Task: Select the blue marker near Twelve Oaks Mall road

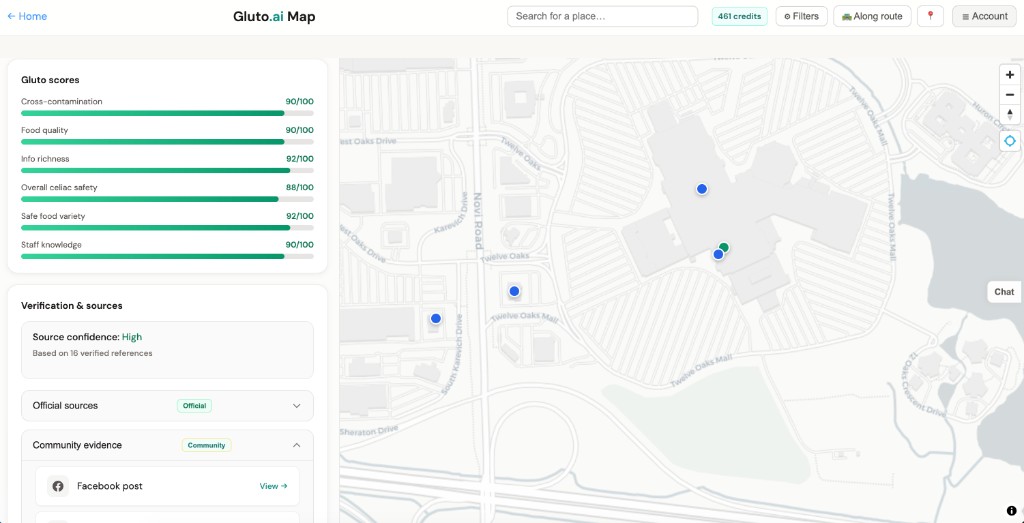Action: pyautogui.click(x=514, y=291)
